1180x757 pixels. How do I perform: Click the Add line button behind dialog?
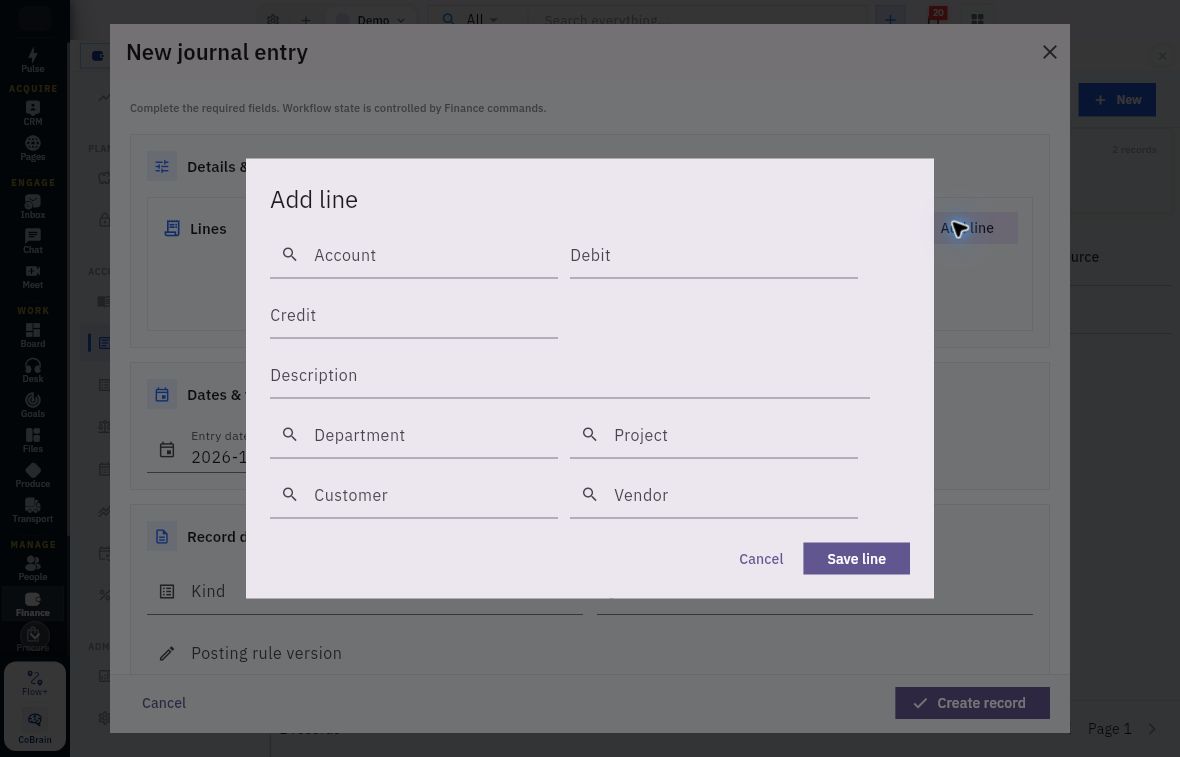[x=975, y=227]
